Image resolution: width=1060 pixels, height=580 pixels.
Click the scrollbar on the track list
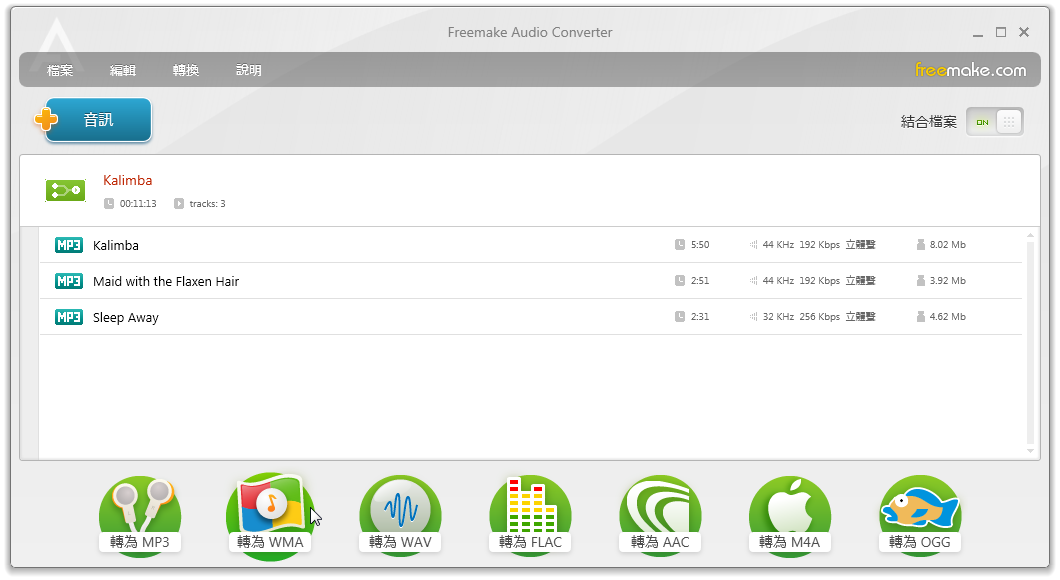[x=1033, y=300]
